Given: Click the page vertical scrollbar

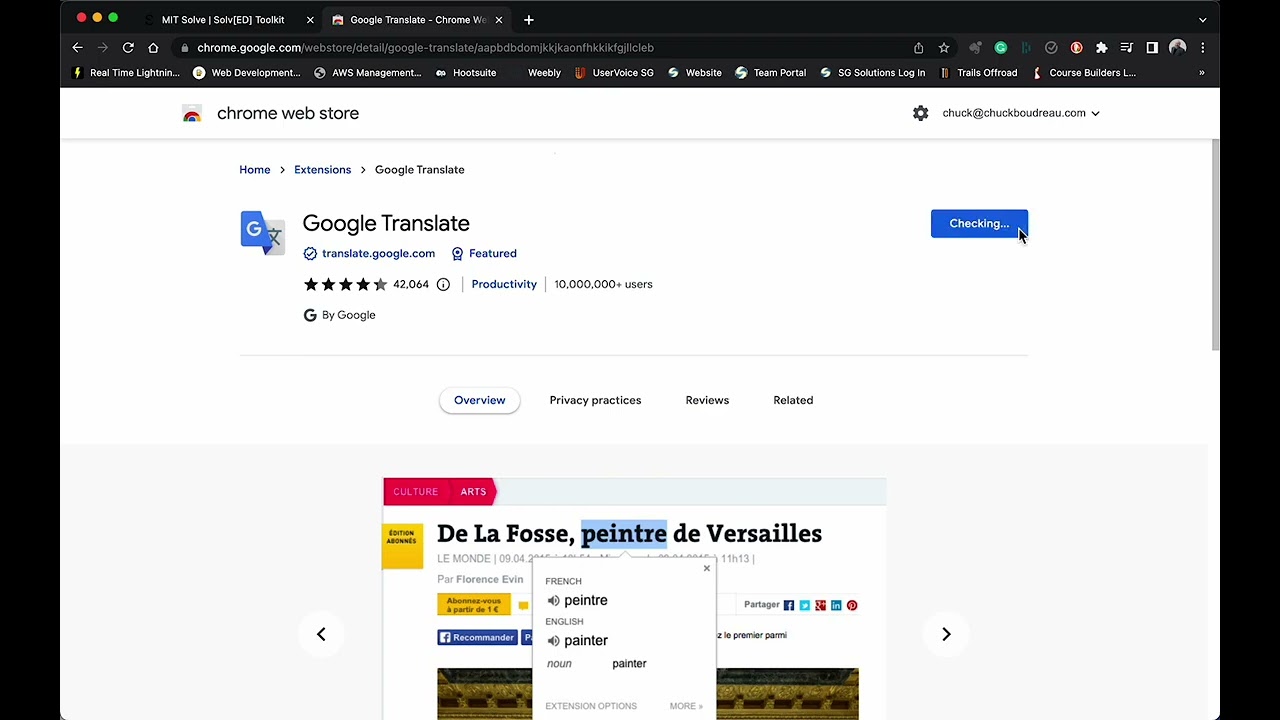Looking at the screenshot, I should [x=1215, y=245].
